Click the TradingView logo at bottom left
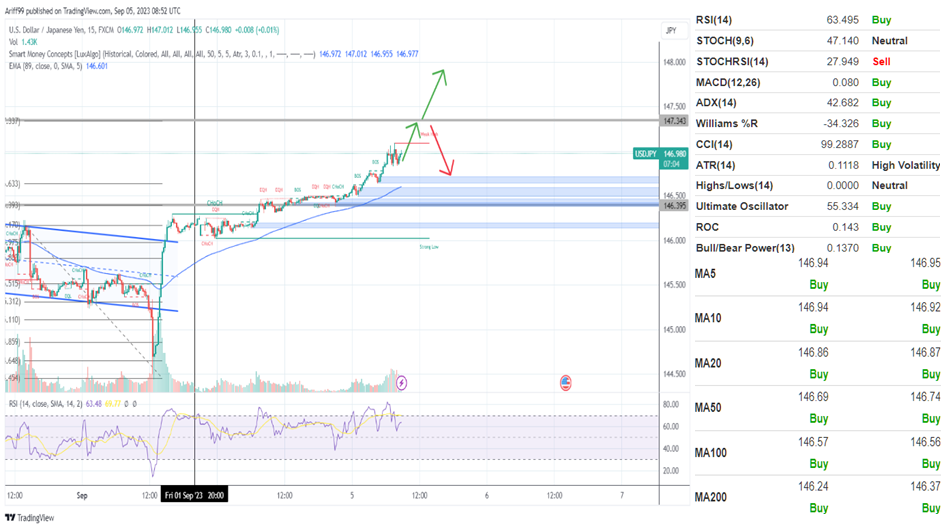Image resolution: width=941 pixels, height=530 pixels. (30, 518)
